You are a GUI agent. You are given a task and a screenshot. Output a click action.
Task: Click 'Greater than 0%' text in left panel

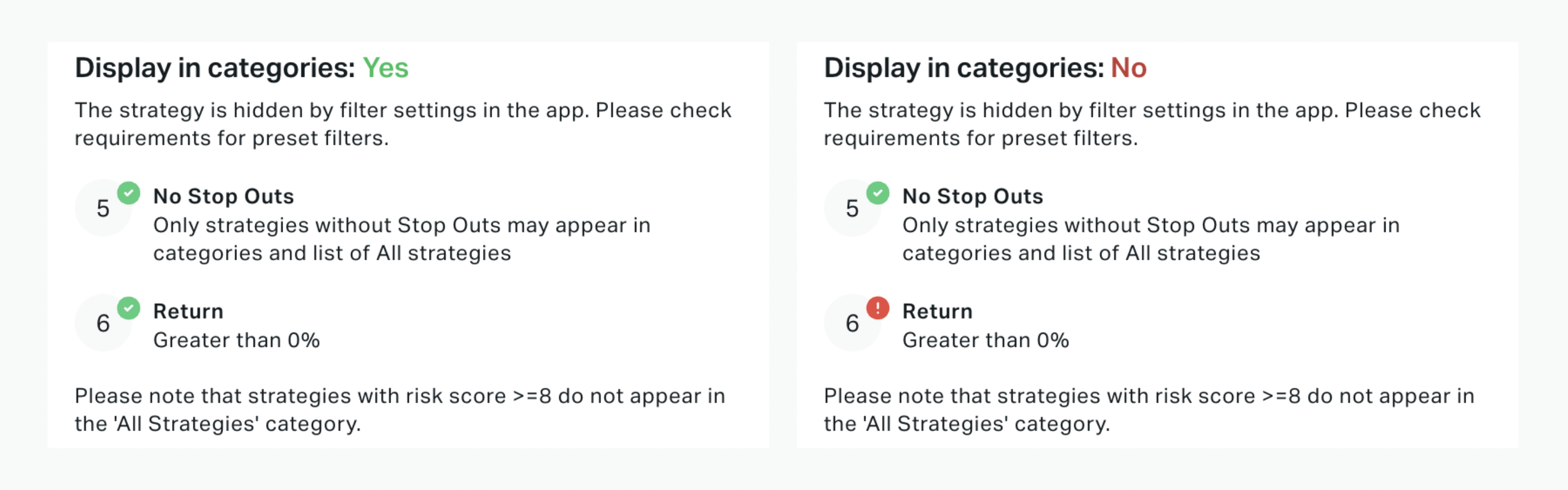click(236, 340)
